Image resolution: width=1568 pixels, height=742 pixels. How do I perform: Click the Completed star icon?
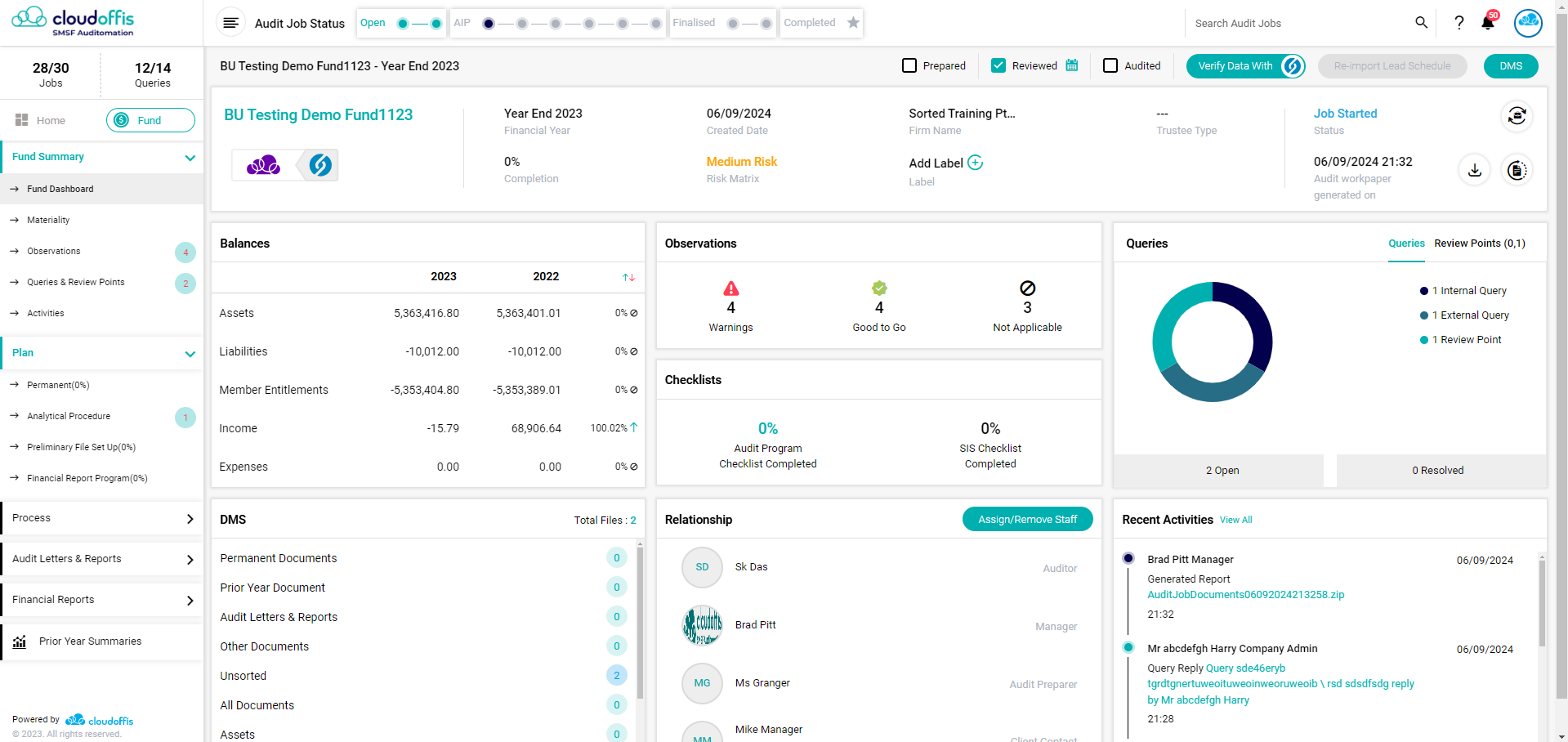(853, 23)
